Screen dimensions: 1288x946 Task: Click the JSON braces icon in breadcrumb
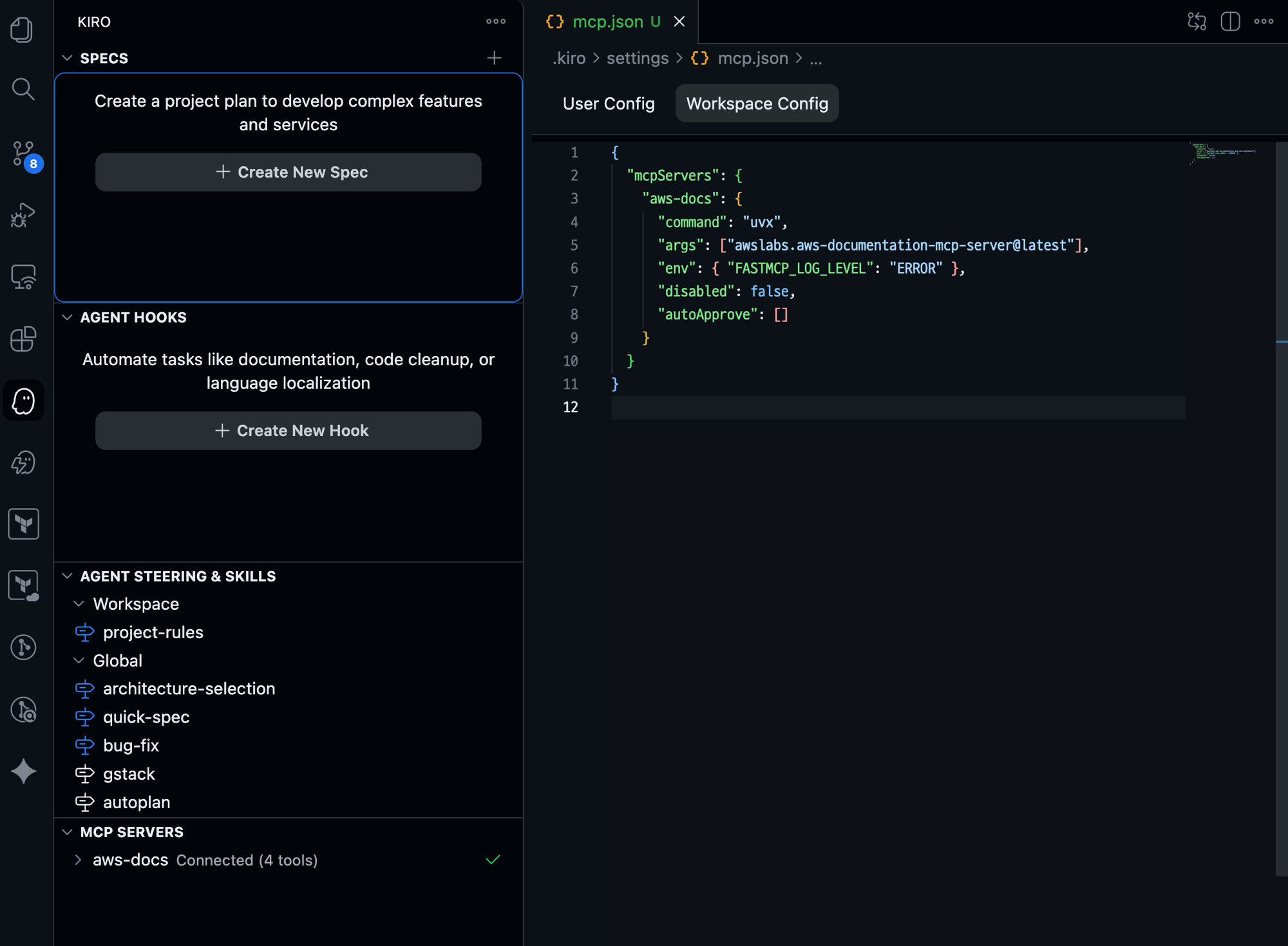[699, 58]
